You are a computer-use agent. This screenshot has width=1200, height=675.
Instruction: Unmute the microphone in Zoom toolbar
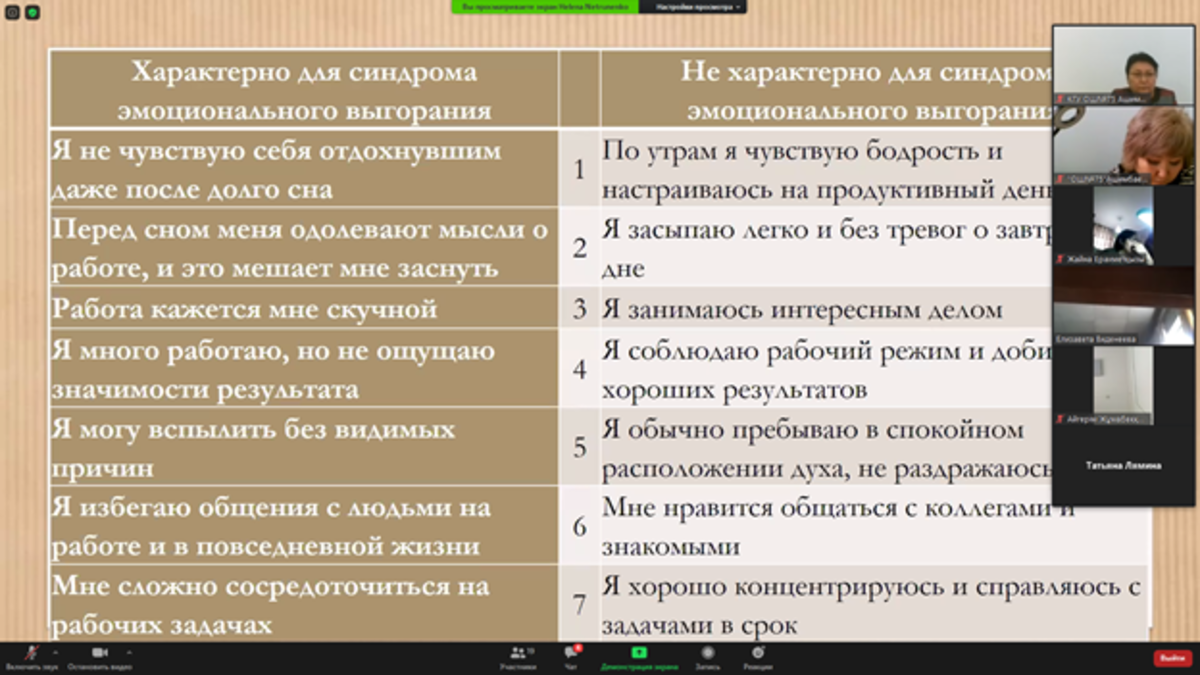pos(31,654)
